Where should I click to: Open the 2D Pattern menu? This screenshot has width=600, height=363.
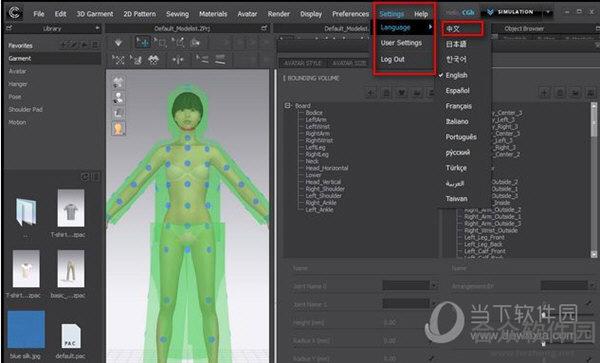[139, 14]
